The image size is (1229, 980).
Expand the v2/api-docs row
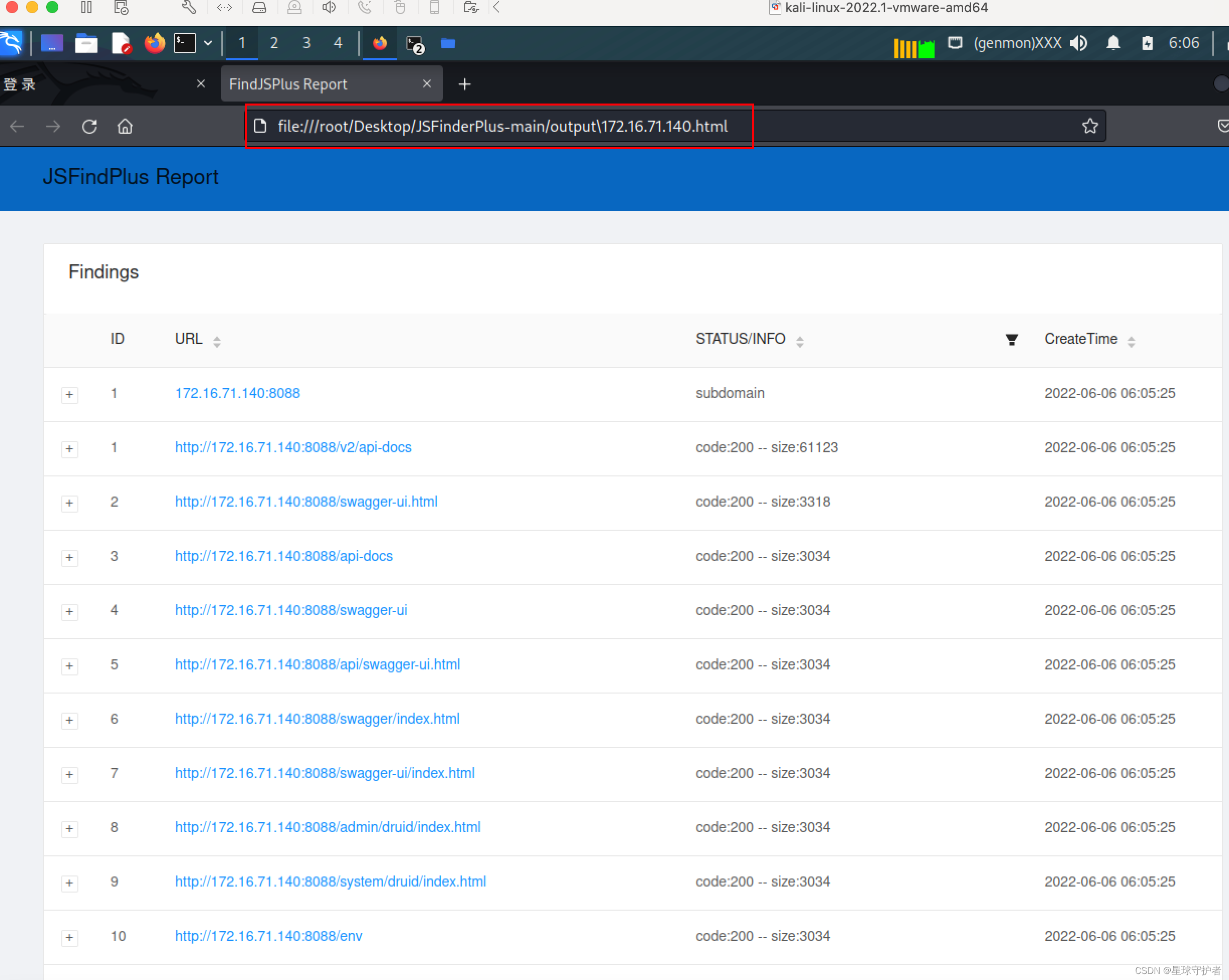coord(69,449)
